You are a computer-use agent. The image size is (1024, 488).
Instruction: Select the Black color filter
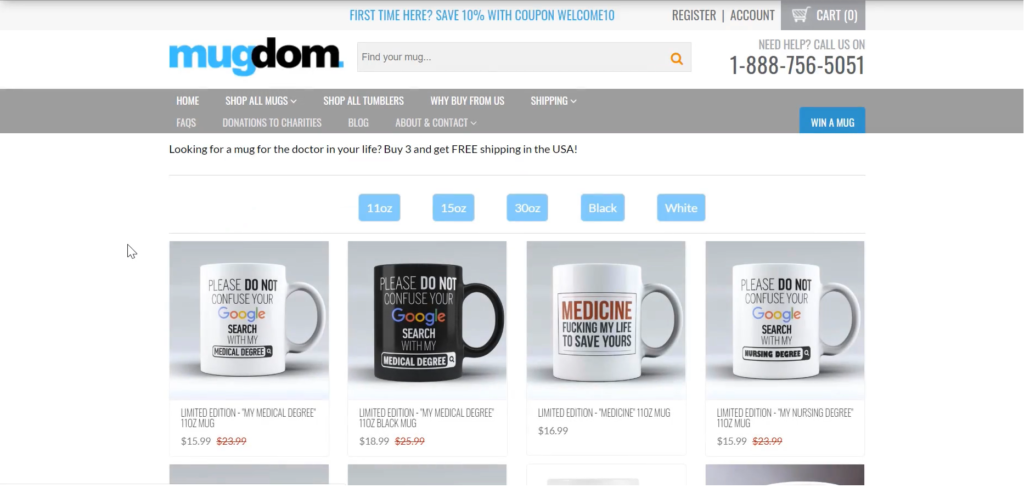[x=602, y=208]
